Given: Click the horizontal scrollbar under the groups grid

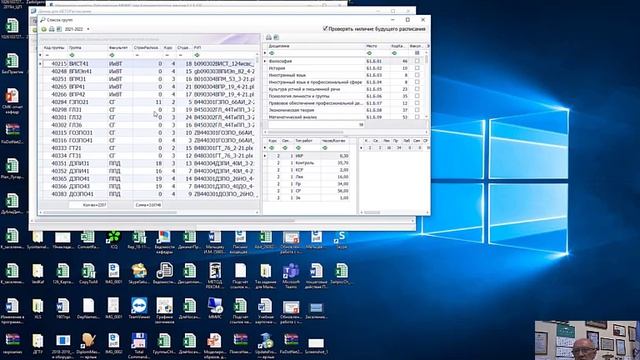Looking at the screenshot, I should tap(149, 212).
